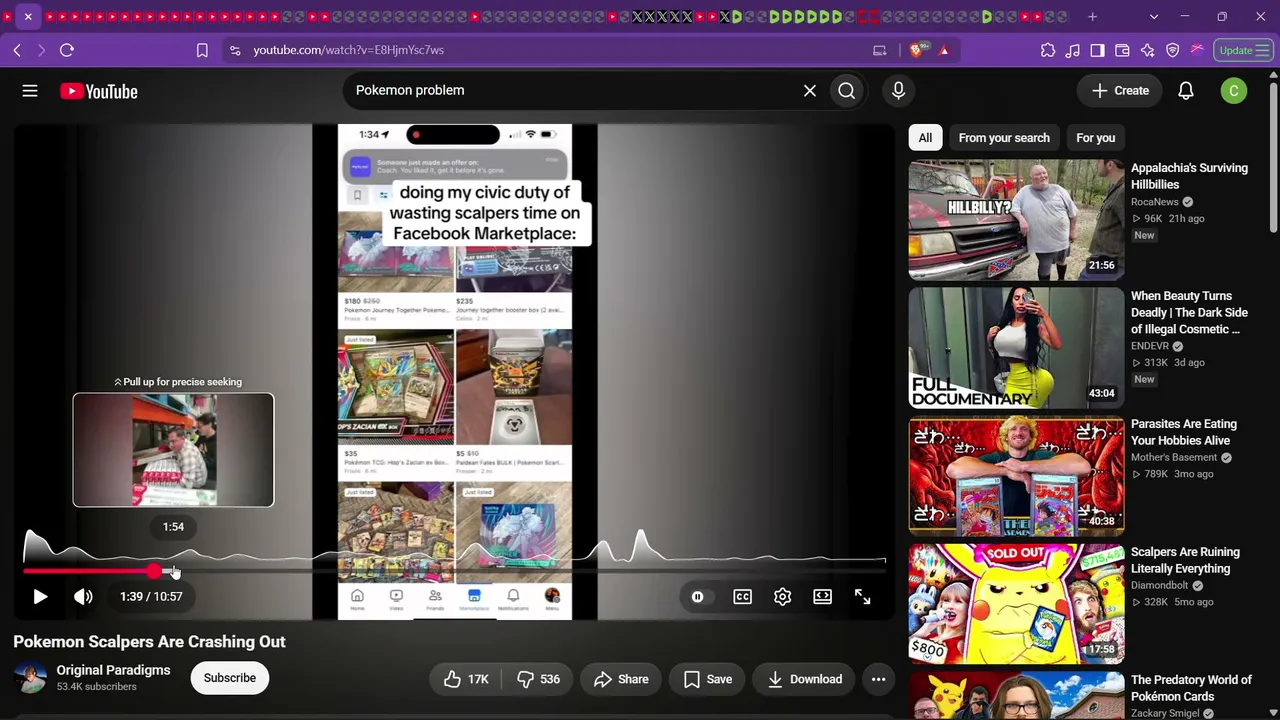The image size is (1280, 720).
Task: Clear the search box text
Action: pyautogui.click(x=810, y=91)
